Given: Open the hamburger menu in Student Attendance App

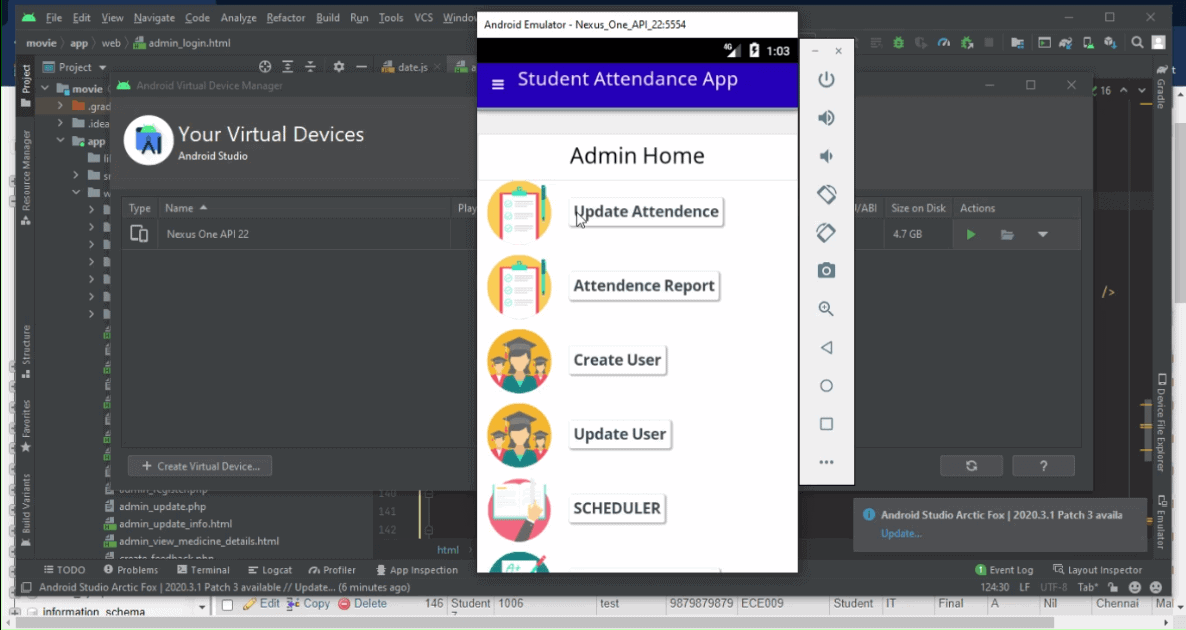Looking at the screenshot, I should pyautogui.click(x=498, y=84).
